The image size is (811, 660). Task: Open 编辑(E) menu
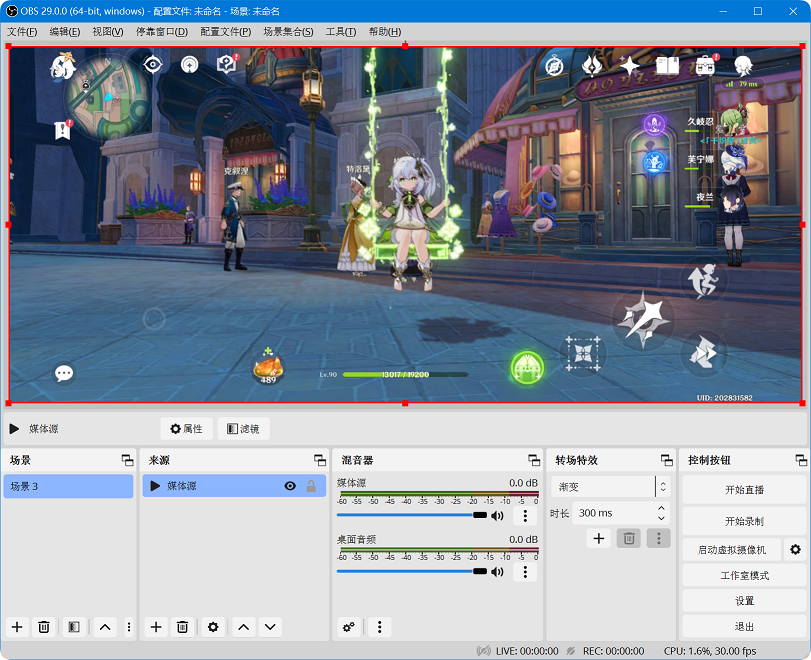tap(65, 32)
